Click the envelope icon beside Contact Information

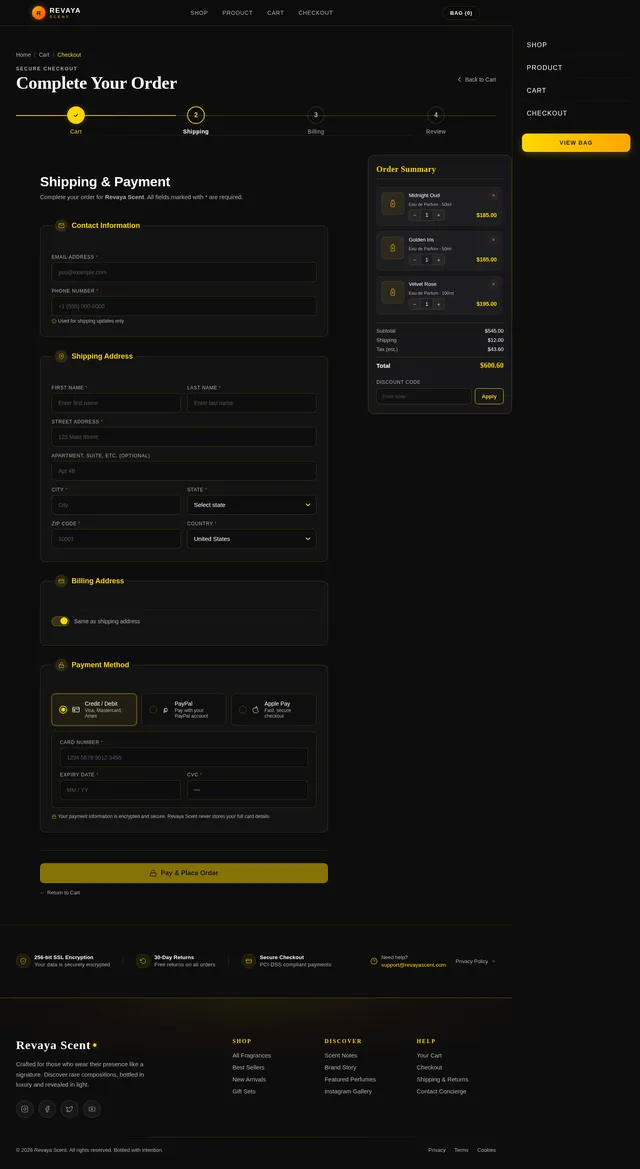click(61, 225)
